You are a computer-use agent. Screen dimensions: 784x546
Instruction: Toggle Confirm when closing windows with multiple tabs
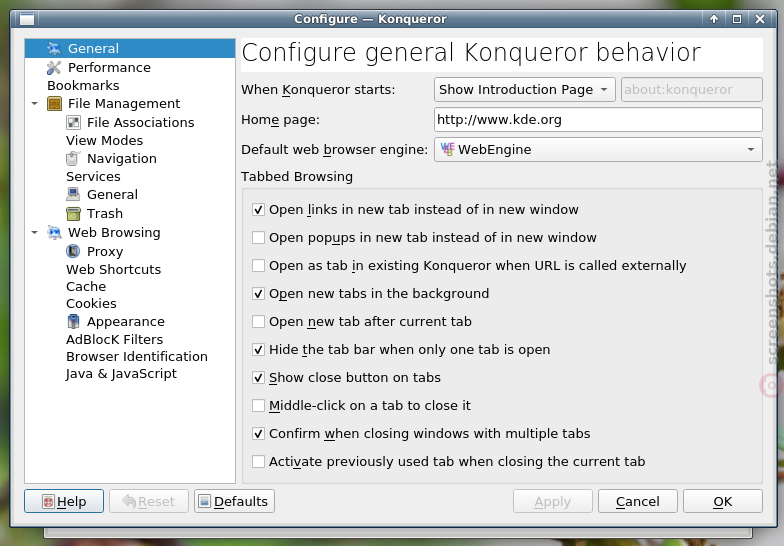[x=258, y=434]
